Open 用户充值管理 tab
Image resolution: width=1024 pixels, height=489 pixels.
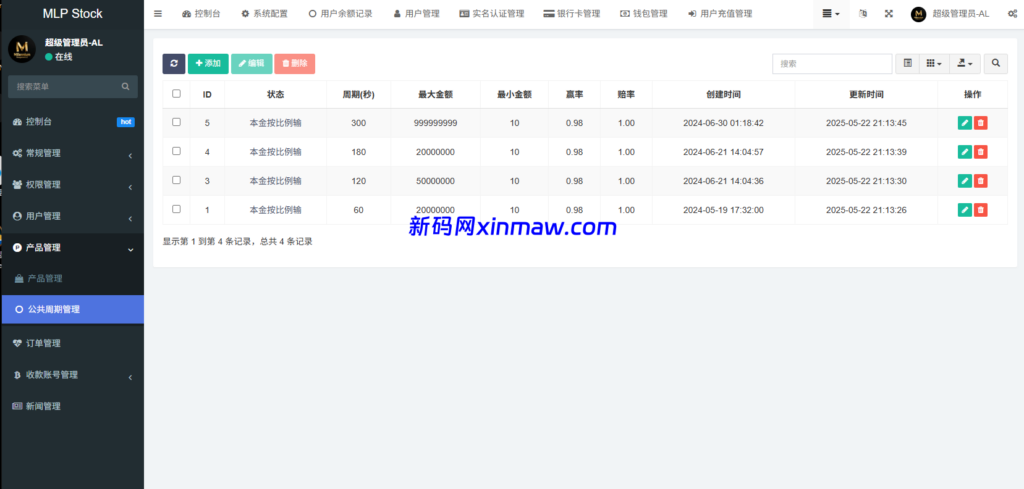[720, 14]
